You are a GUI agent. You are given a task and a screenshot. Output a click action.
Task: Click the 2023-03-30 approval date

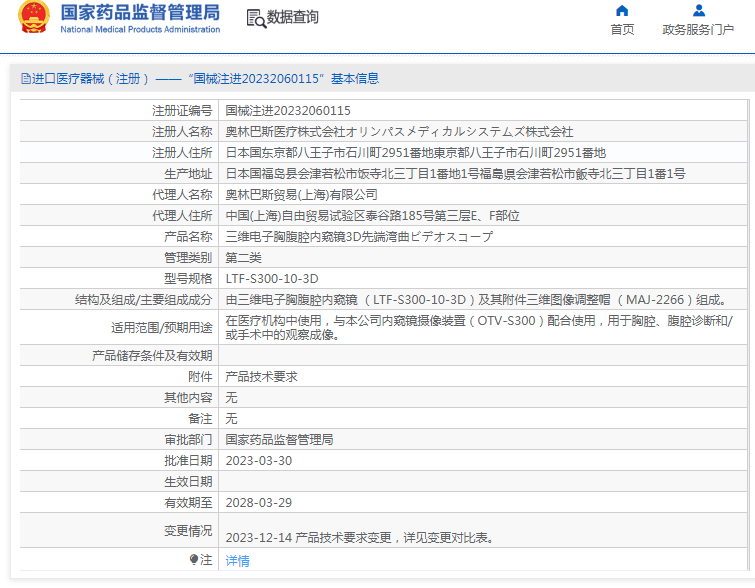(259, 461)
